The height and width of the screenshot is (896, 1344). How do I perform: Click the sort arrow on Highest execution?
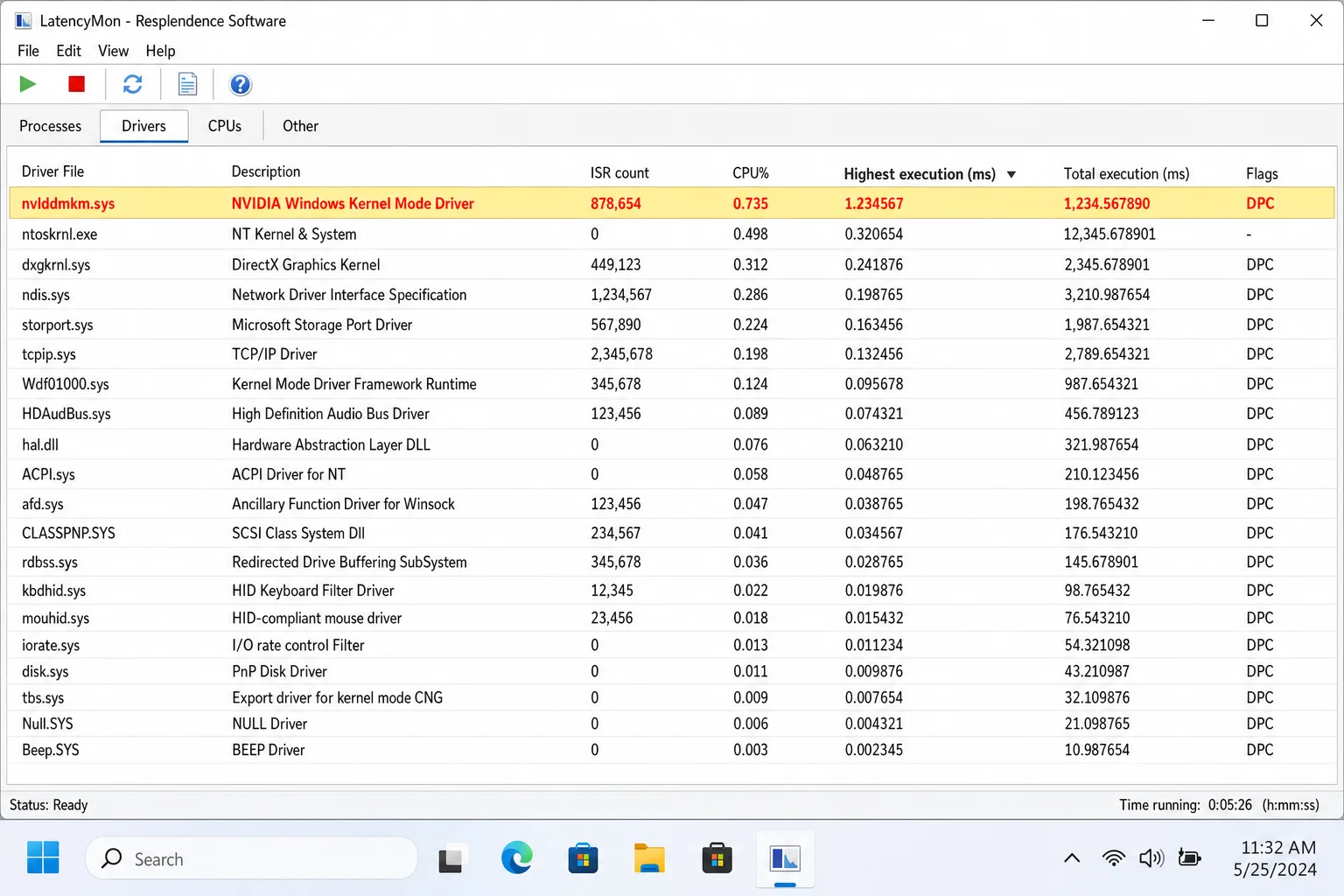1011,174
